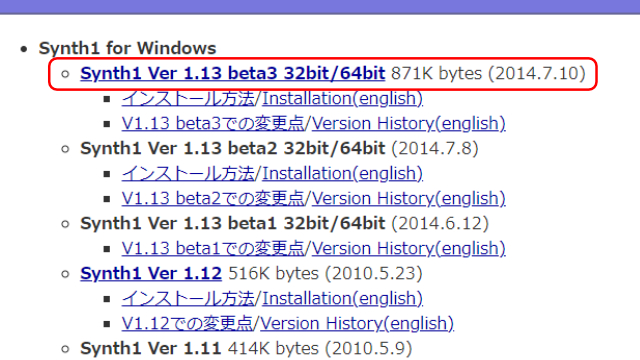Open インストール方法 link under 1.13 beta2
This screenshot has width=640, height=360.
coord(188,173)
